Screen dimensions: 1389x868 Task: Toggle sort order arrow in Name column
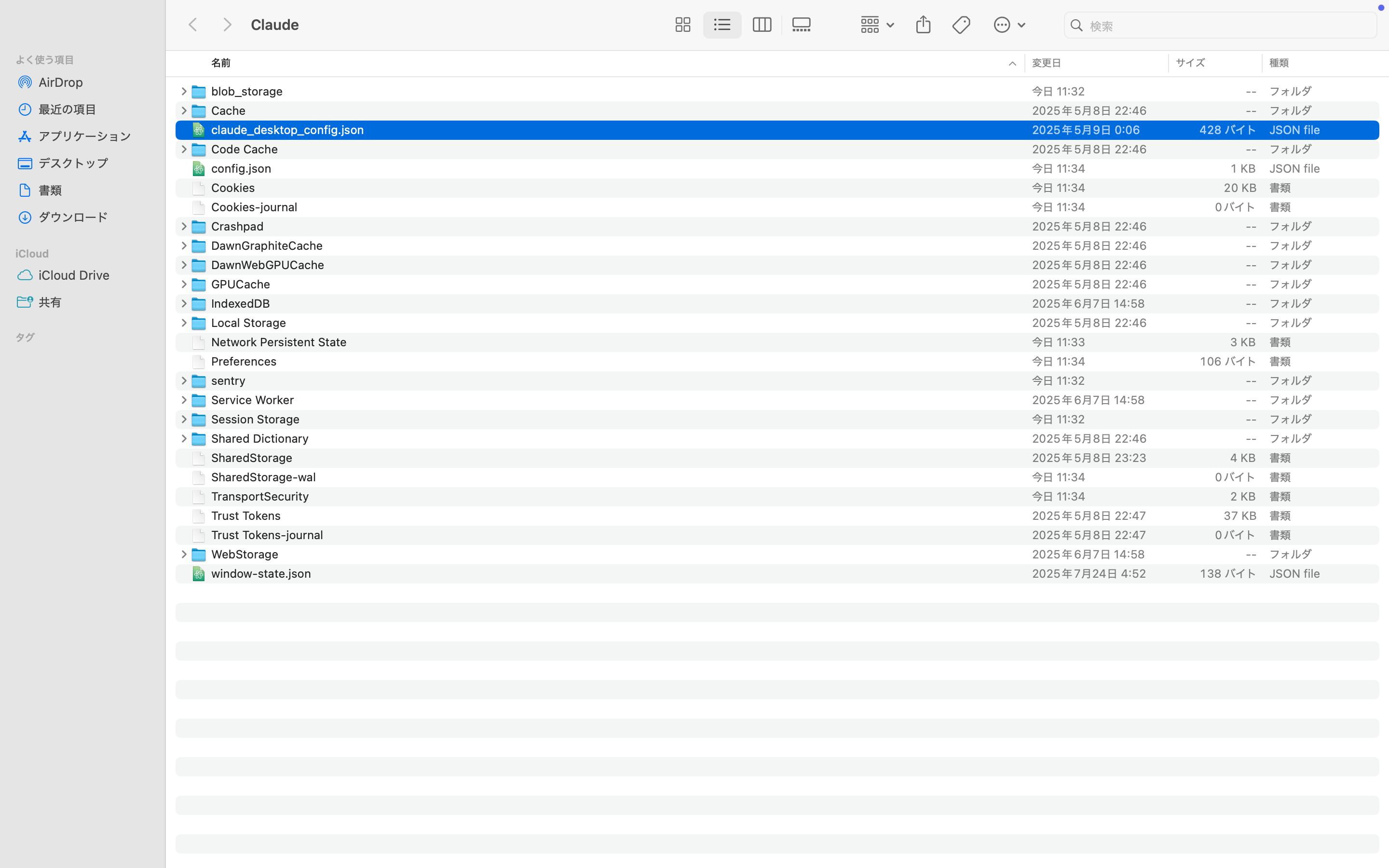(x=1012, y=64)
